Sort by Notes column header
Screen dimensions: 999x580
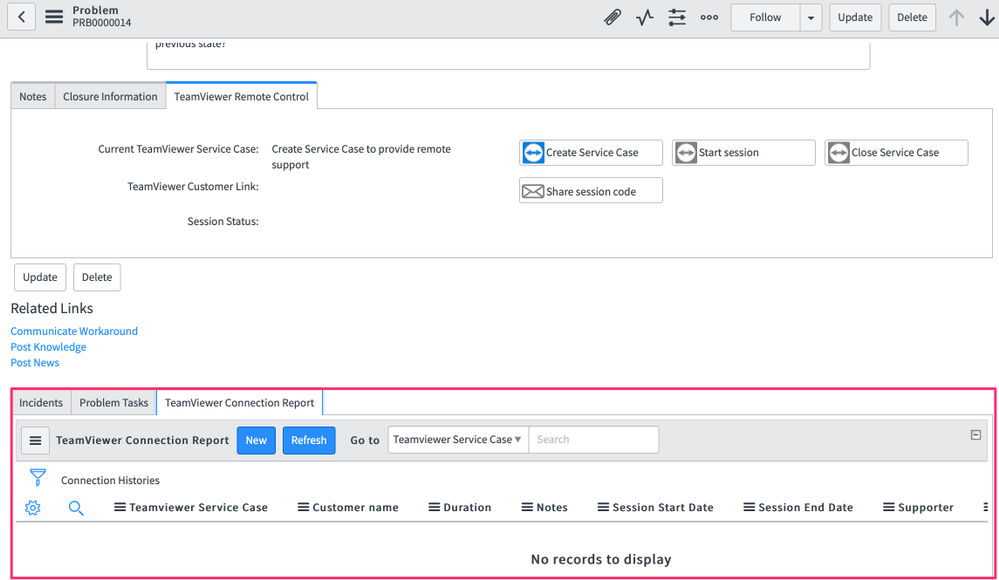coord(552,507)
